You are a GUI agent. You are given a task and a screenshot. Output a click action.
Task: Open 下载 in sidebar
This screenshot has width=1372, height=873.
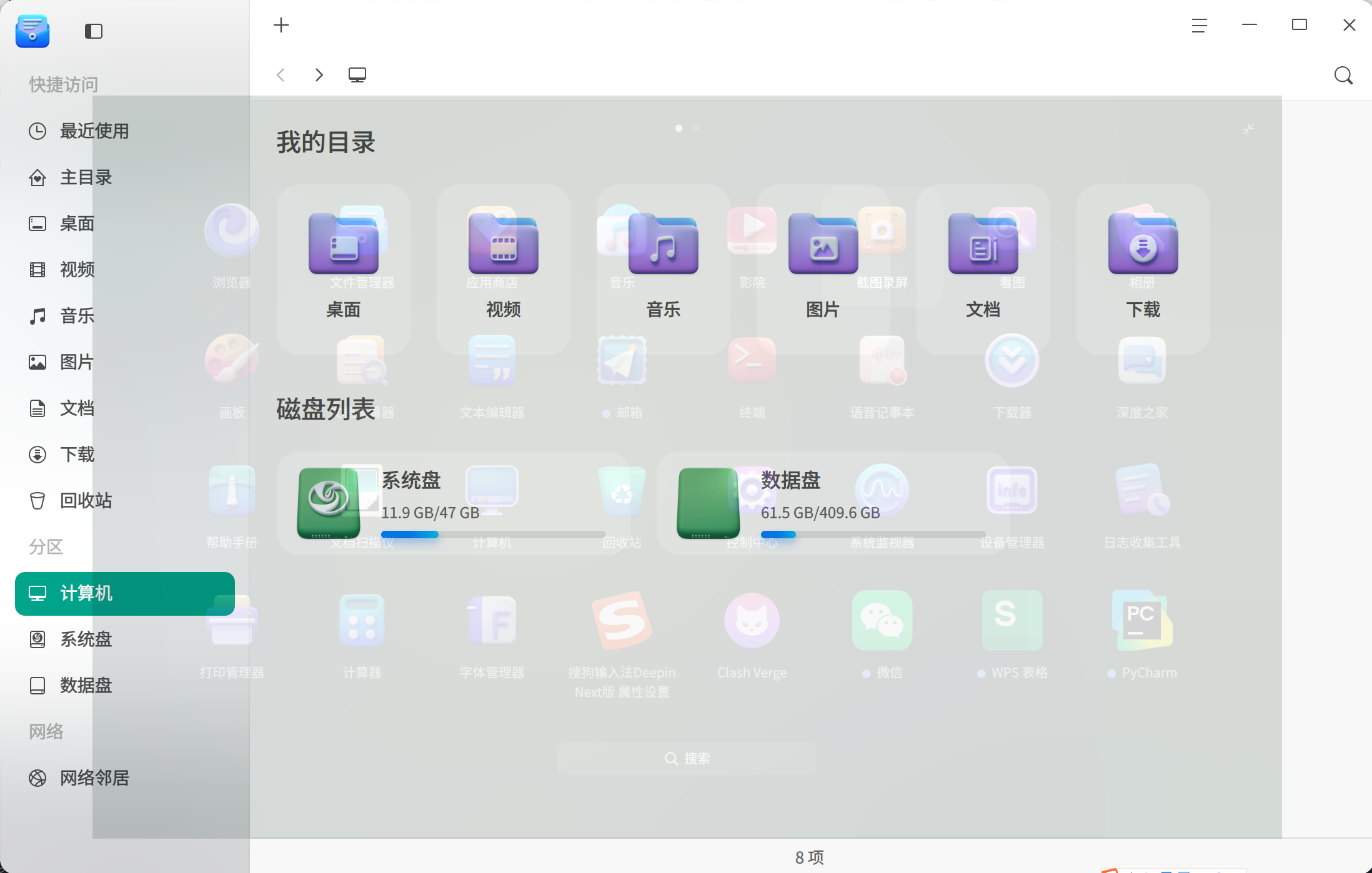pos(125,455)
